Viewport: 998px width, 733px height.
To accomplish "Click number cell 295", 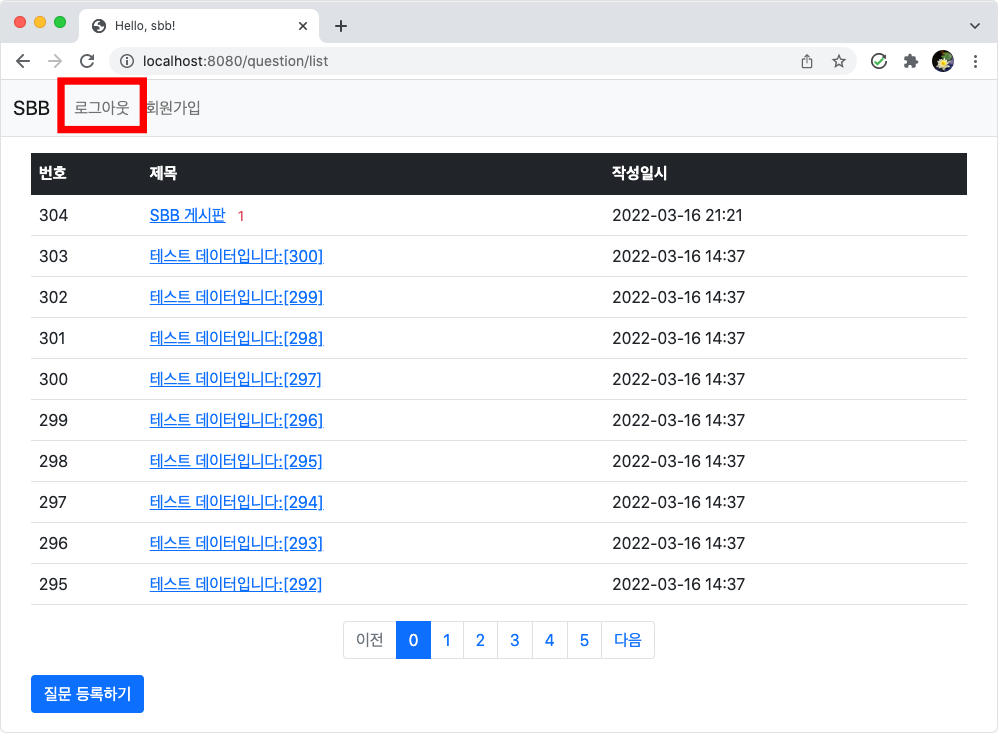I will point(53,584).
